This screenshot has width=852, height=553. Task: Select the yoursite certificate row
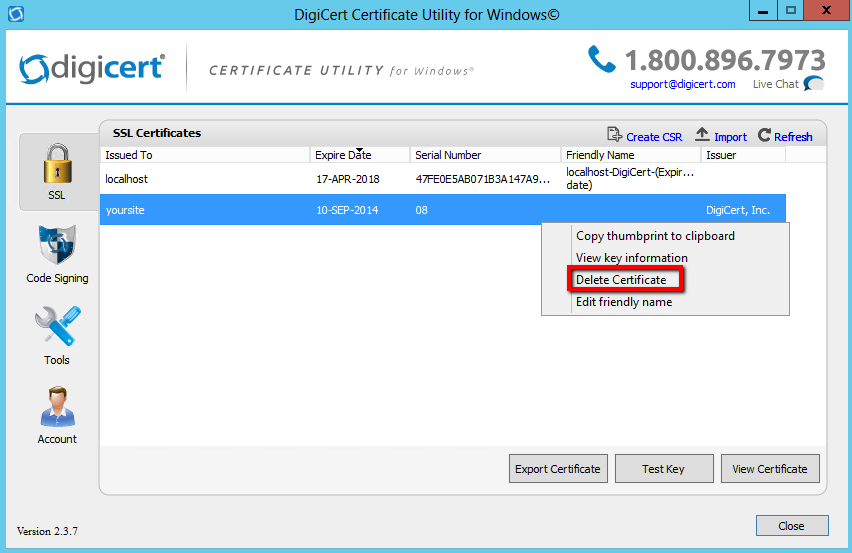[443, 210]
